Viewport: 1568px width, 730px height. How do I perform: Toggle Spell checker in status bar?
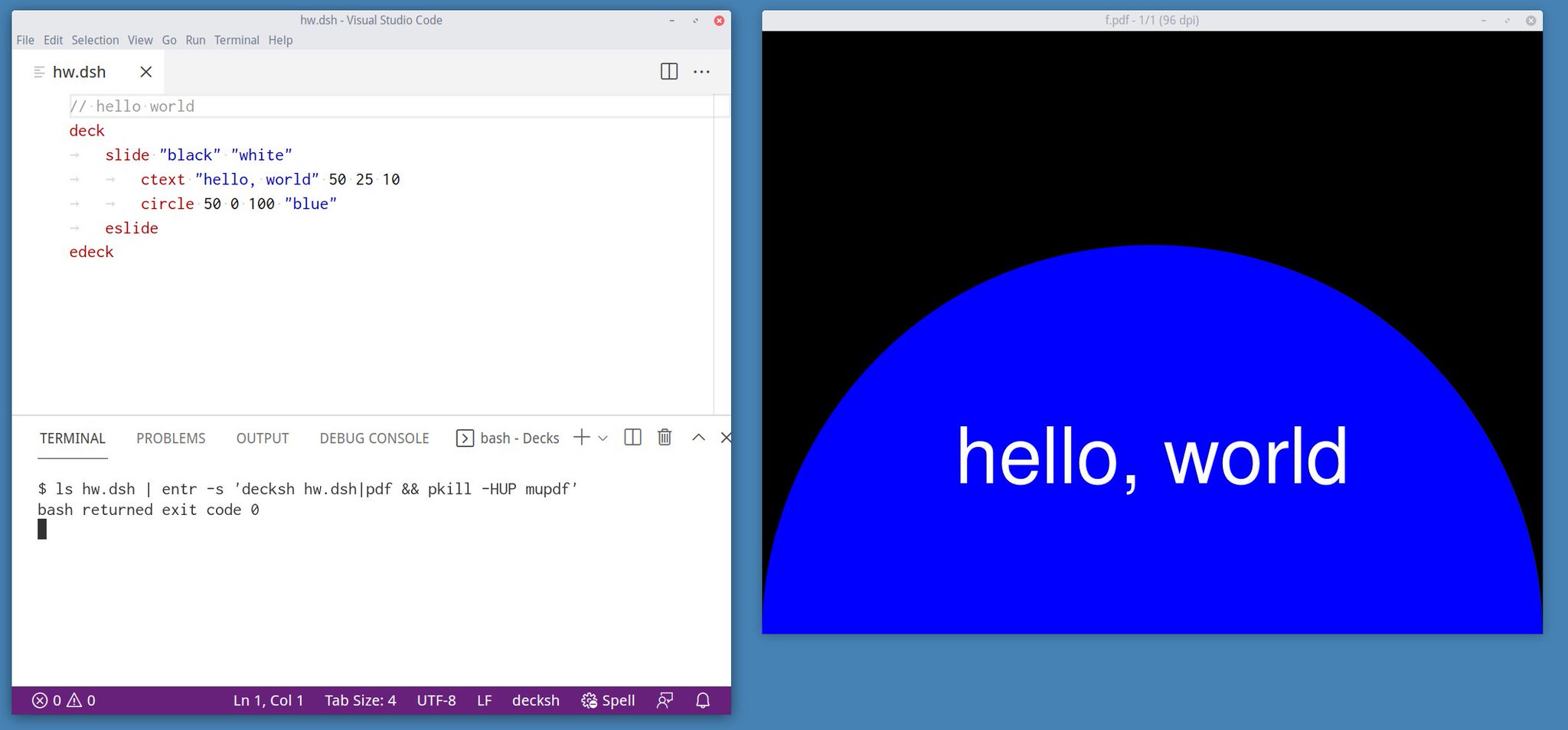pos(609,700)
